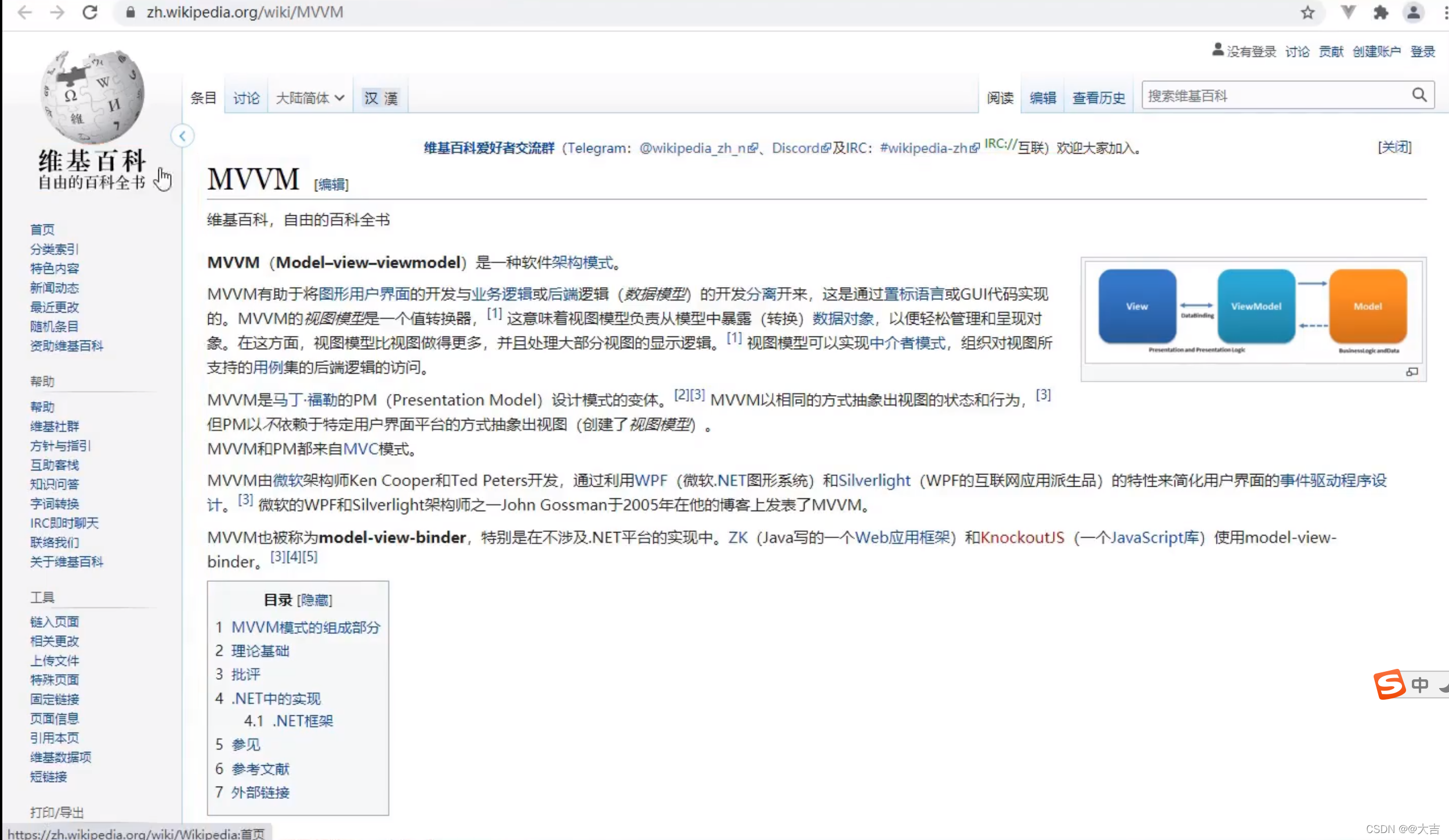The image size is (1449, 840).
Task: Click the padlock site info icon
Action: [131, 12]
